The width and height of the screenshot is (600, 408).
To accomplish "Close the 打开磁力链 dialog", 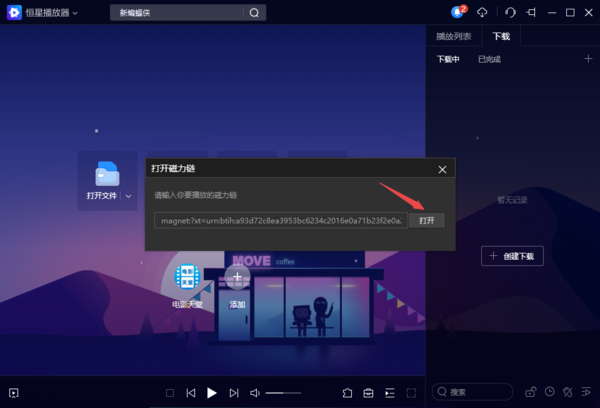I will click(x=442, y=170).
